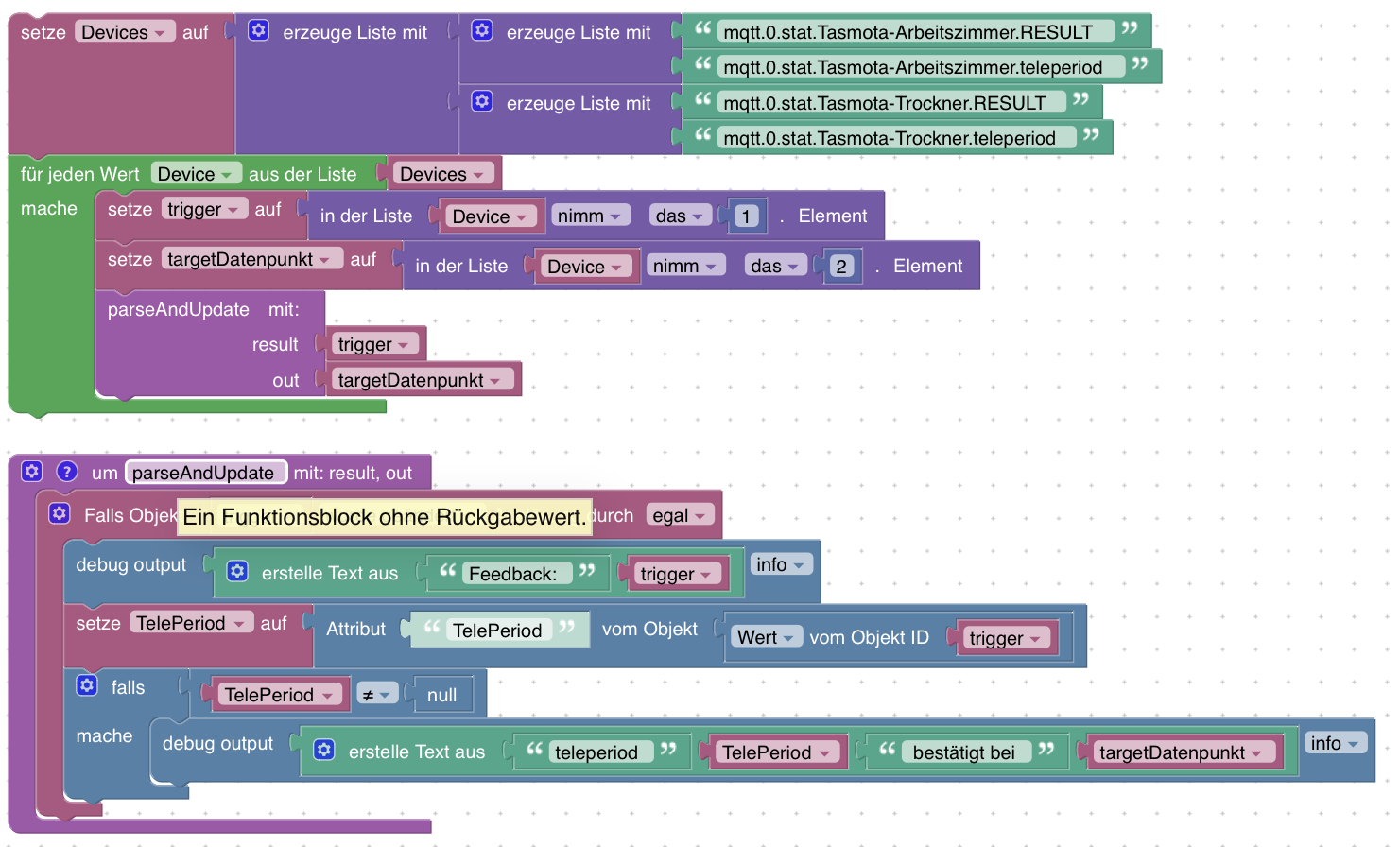
Task: Click the 'mit: result, out' function parameters text
Action: tap(353, 473)
